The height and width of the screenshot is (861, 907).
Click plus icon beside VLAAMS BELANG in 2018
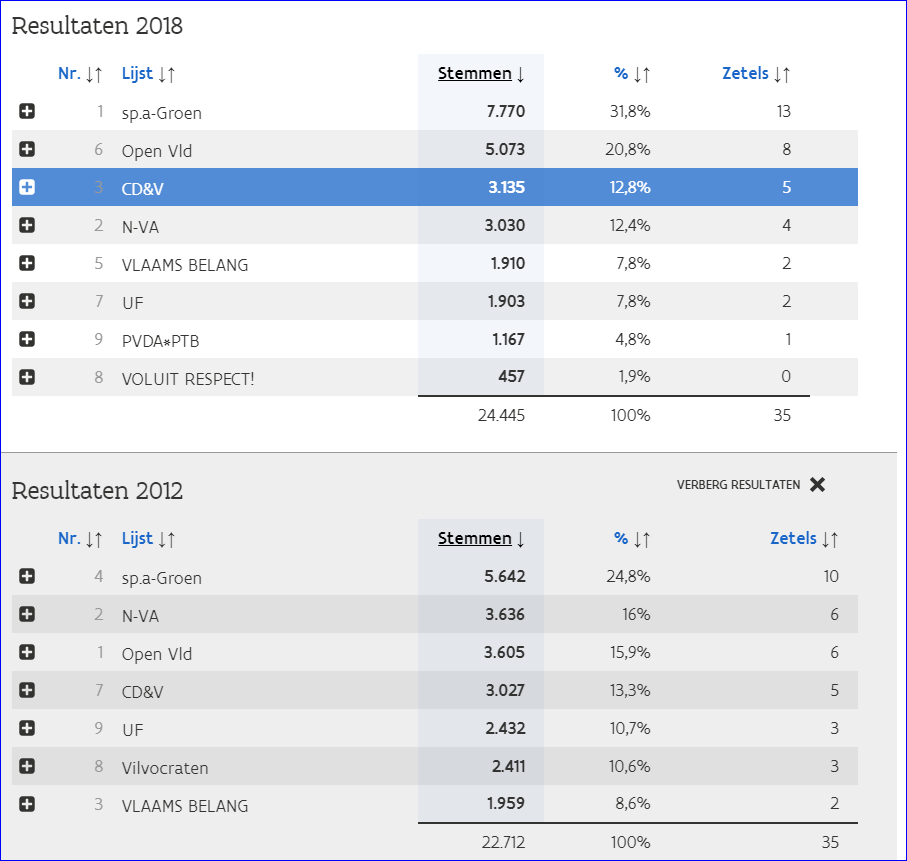coord(27,264)
